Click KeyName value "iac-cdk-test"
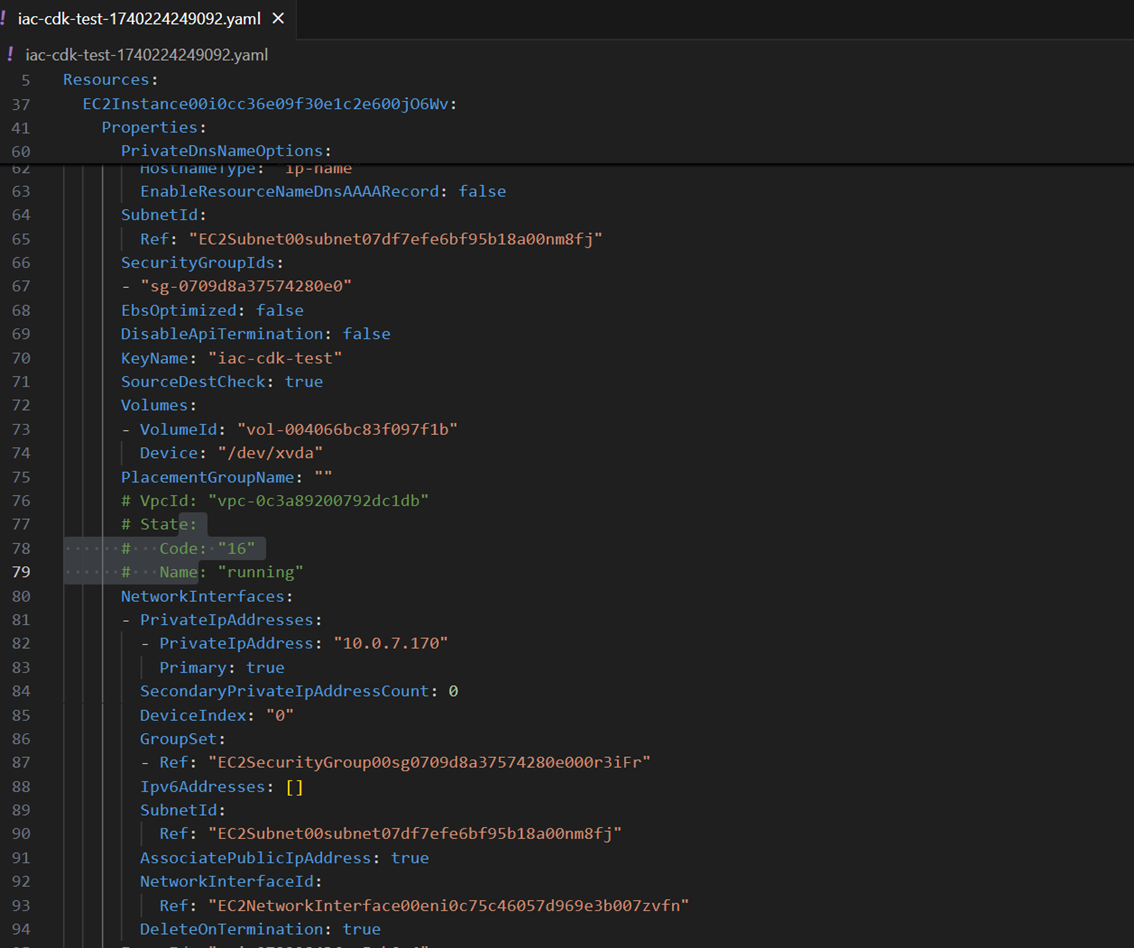1134x948 pixels. coord(275,358)
